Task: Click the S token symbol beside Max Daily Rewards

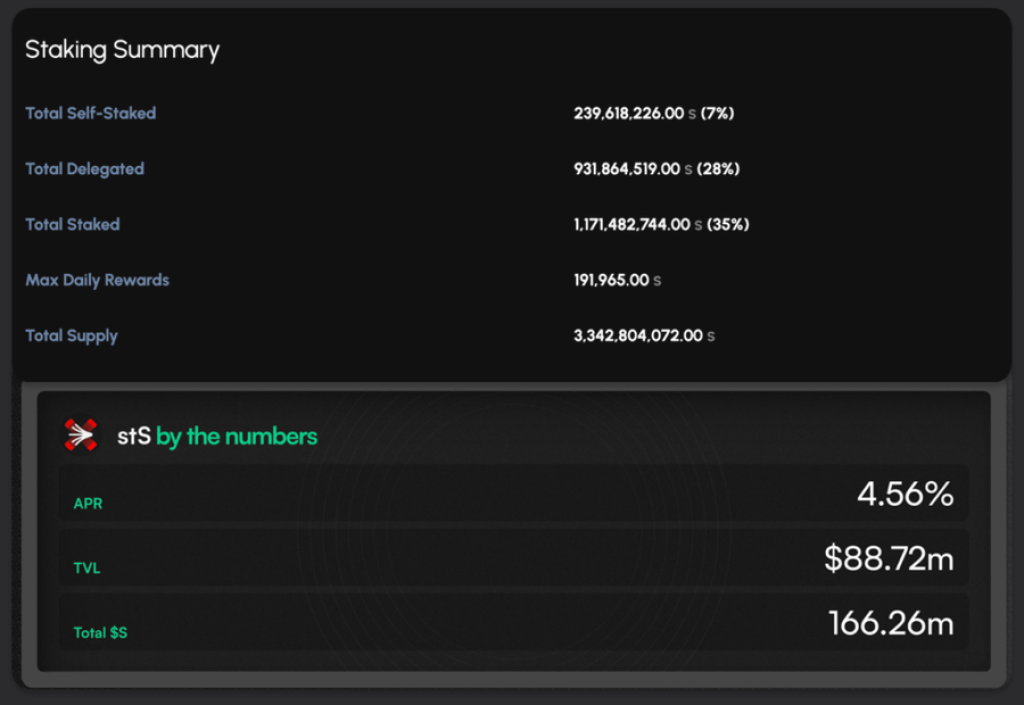Action: tap(657, 281)
